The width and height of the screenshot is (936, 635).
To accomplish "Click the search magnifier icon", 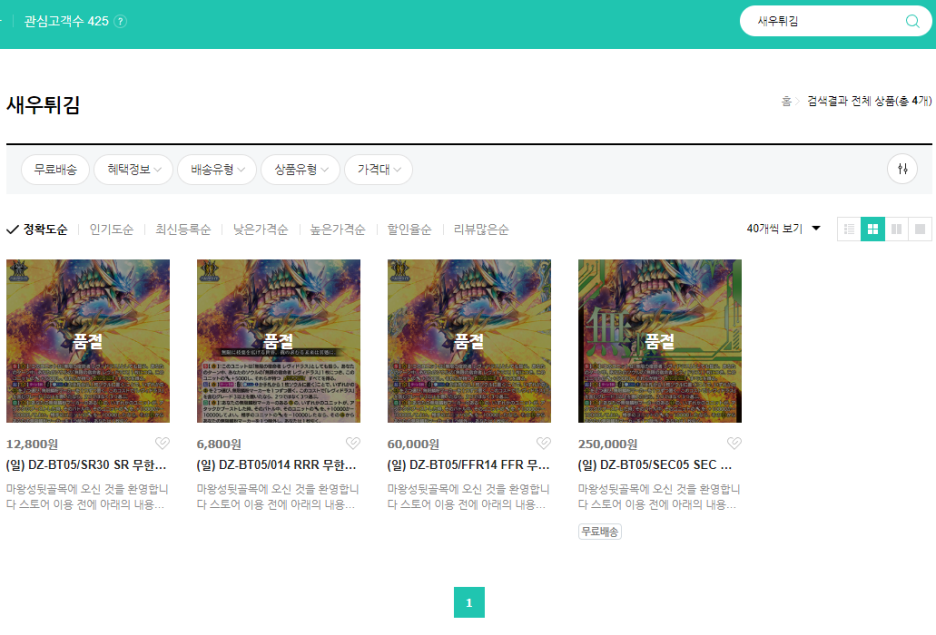I will 912,21.
